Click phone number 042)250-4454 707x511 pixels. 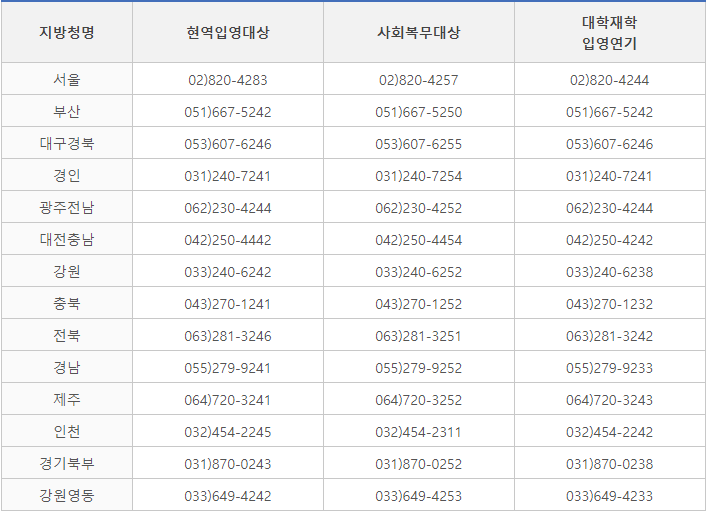[418, 240]
